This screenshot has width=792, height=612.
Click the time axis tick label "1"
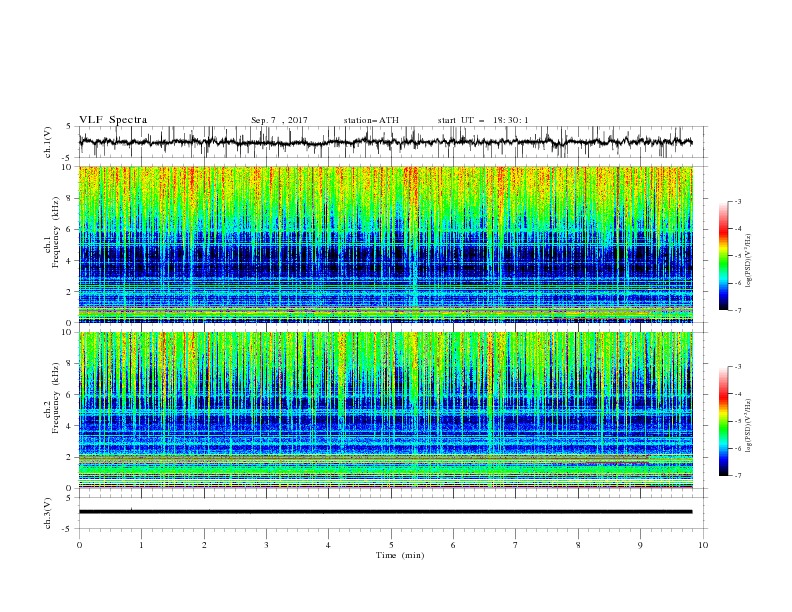(x=142, y=545)
